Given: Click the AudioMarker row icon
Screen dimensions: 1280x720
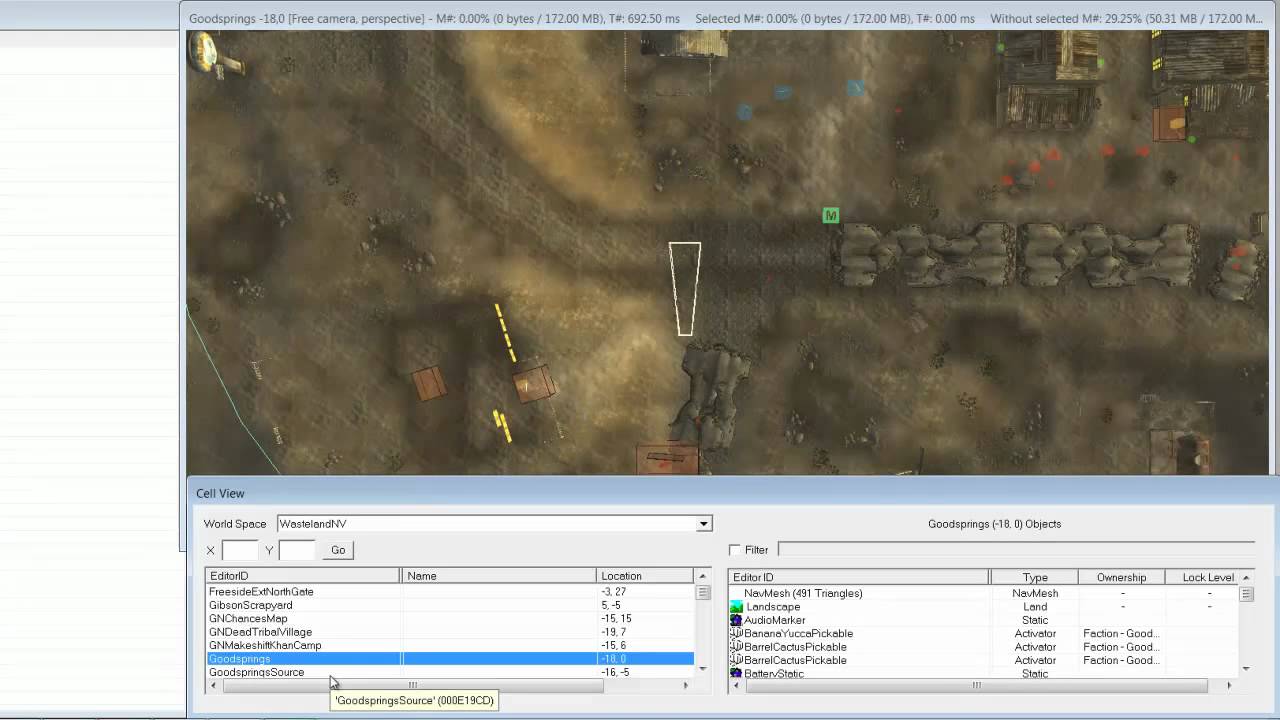Looking at the screenshot, I should pos(736,620).
